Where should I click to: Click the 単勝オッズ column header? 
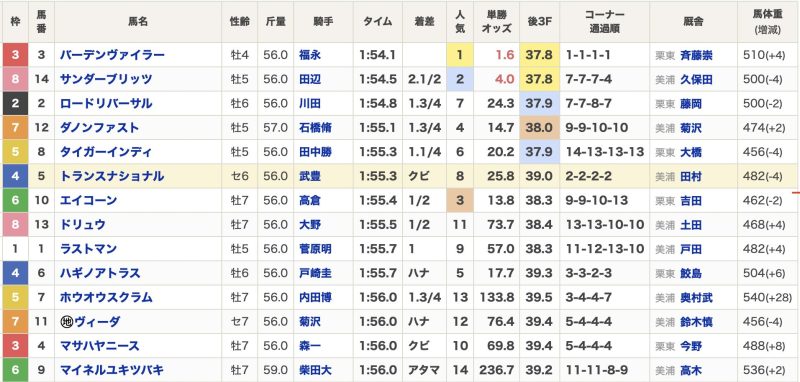[496, 22]
